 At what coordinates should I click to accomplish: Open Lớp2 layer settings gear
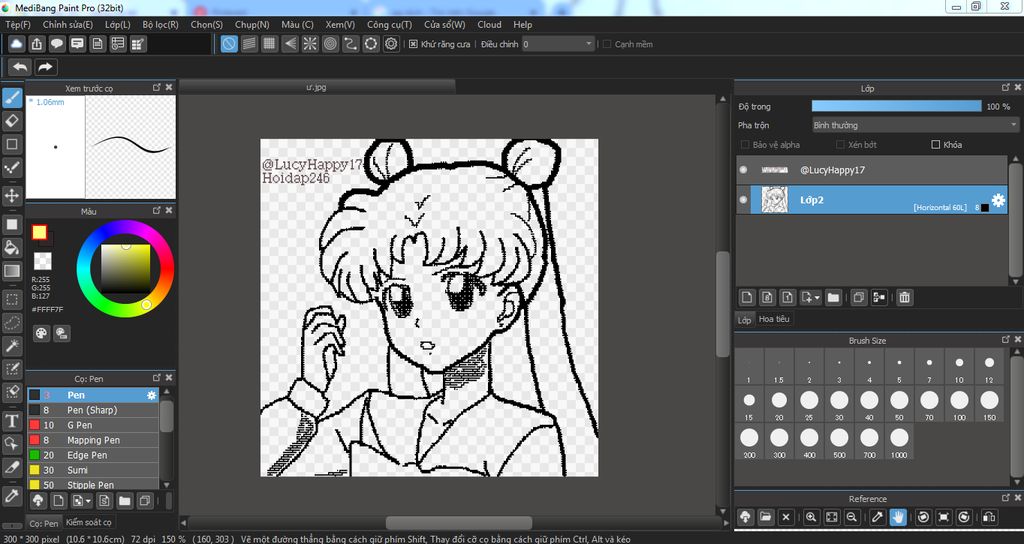point(998,200)
